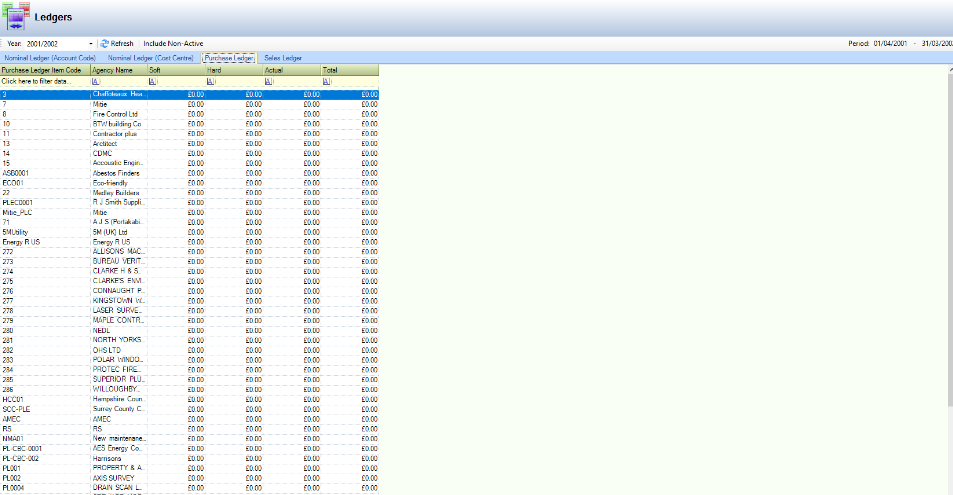953x495 pixels.
Task: Click the Refresh icon in the toolbar
Action: click(x=104, y=44)
